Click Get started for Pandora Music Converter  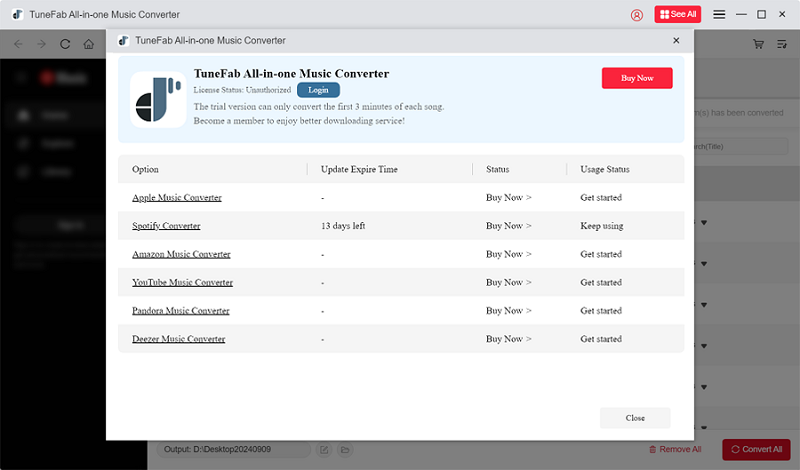601,310
